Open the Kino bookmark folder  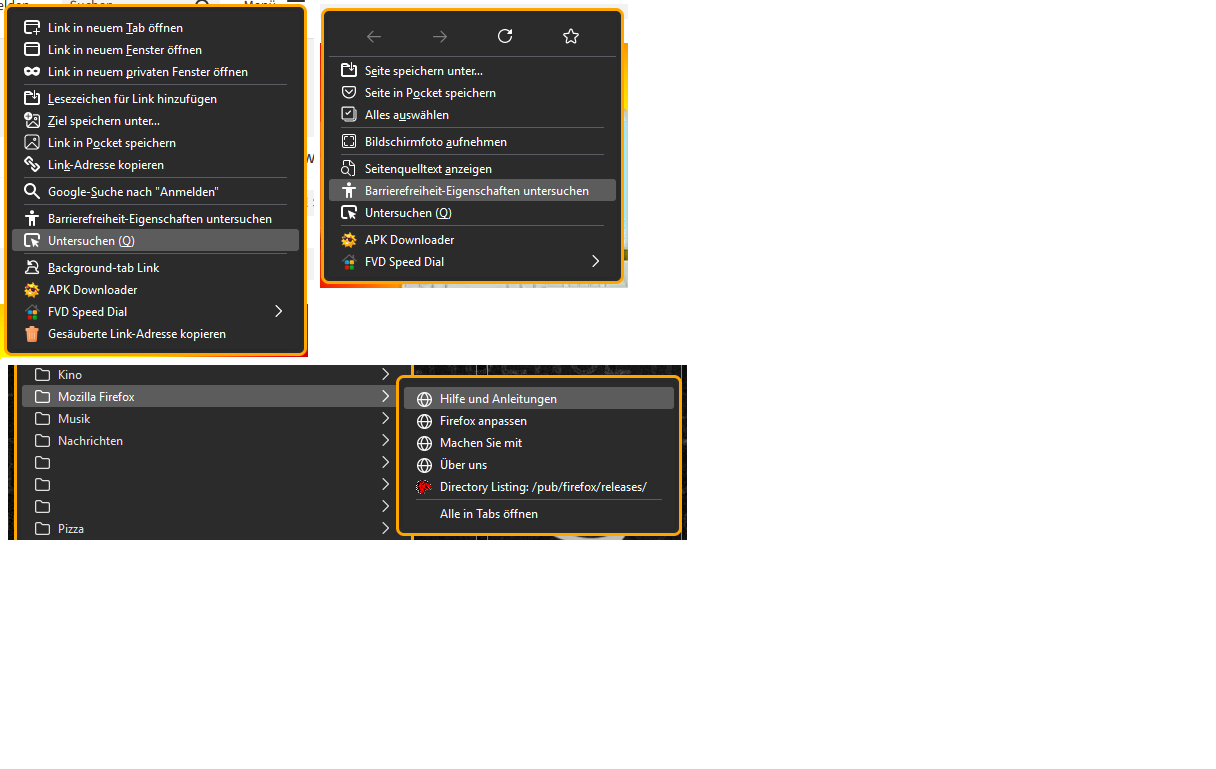[210, 375]
